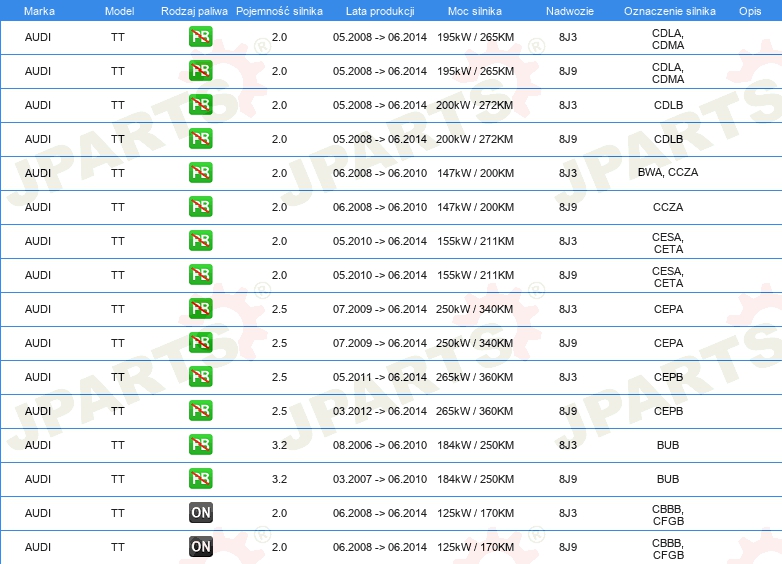The image size is (782, 564).
Task: Click '2.5' capacity in the 03.2012 row
Action: (x=279, y=411)
